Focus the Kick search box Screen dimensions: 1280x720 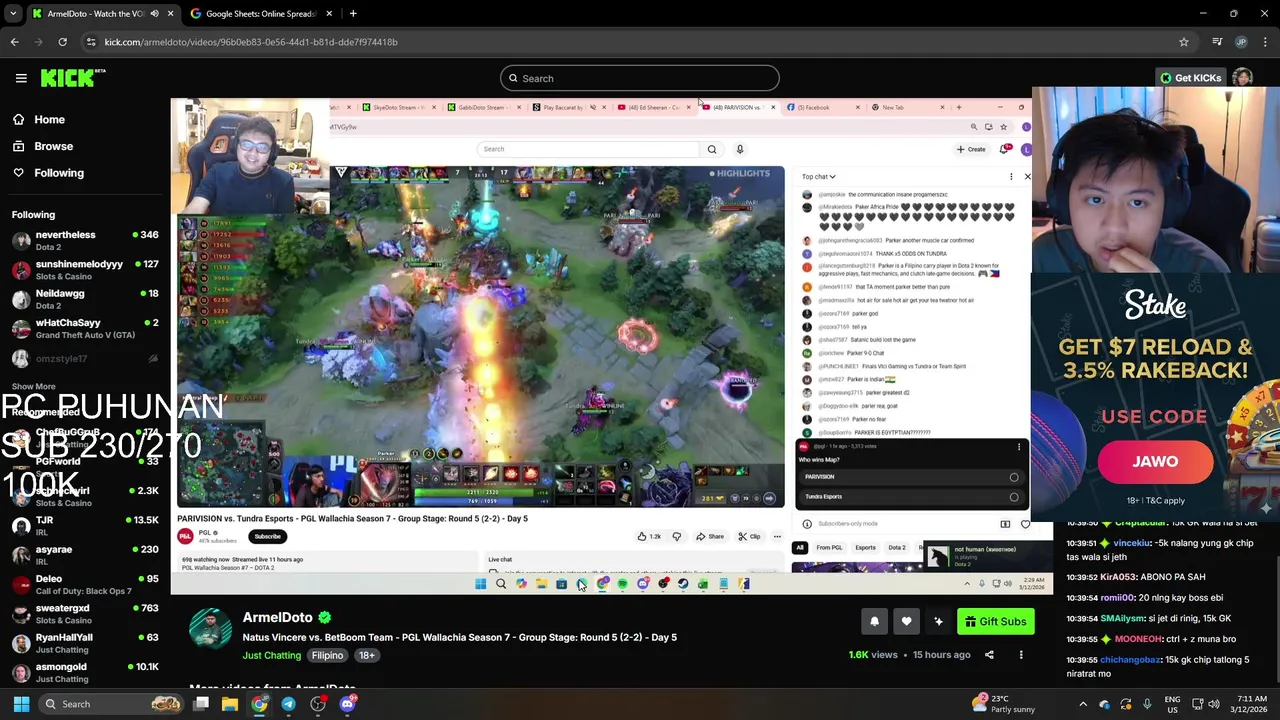[640, 78]
